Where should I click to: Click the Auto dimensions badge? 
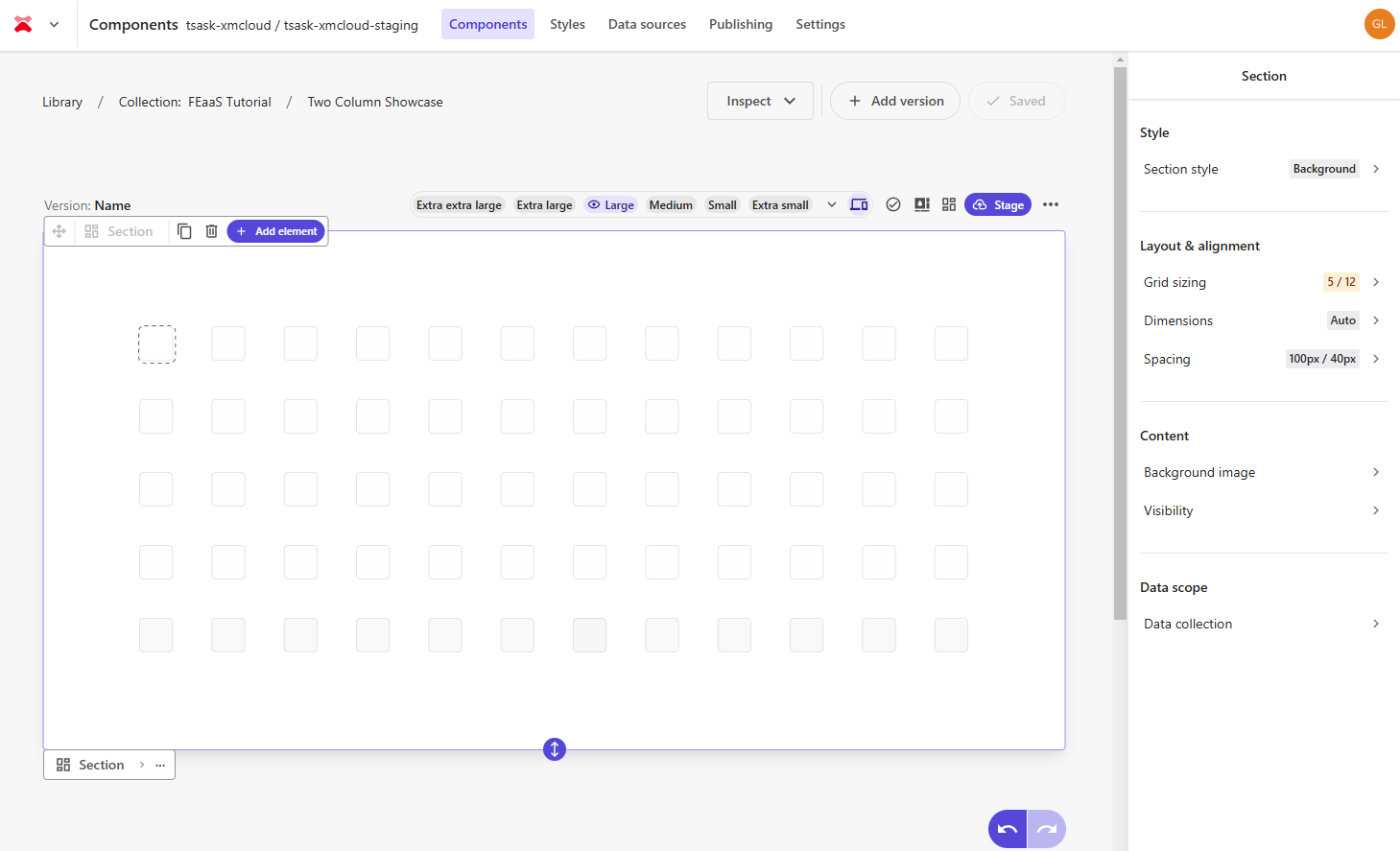[1343, 320]
